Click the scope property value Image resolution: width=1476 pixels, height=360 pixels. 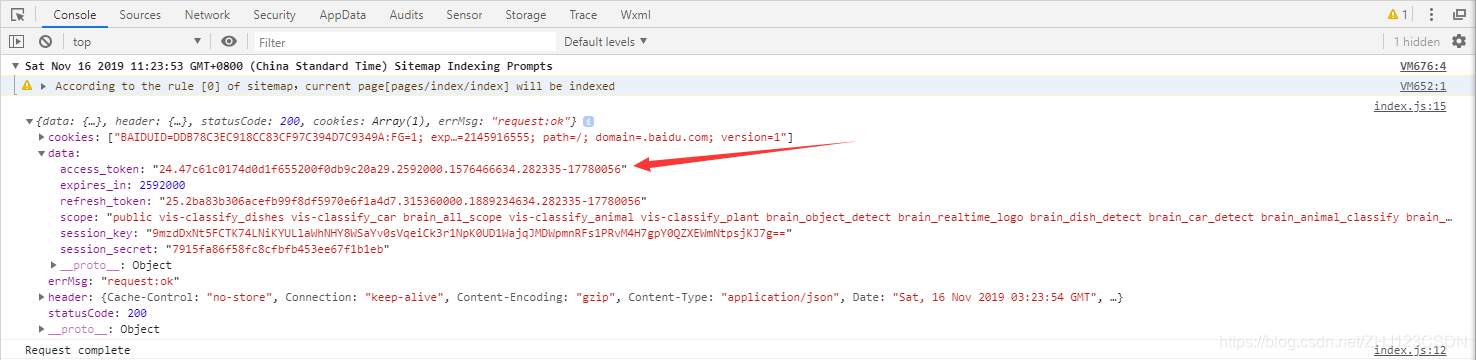(x=780, y=217)
